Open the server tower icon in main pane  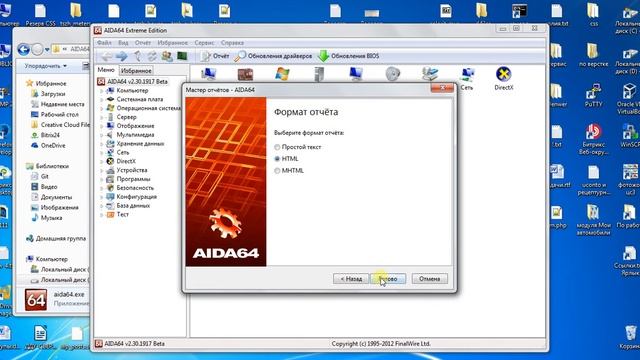point(319,74)
